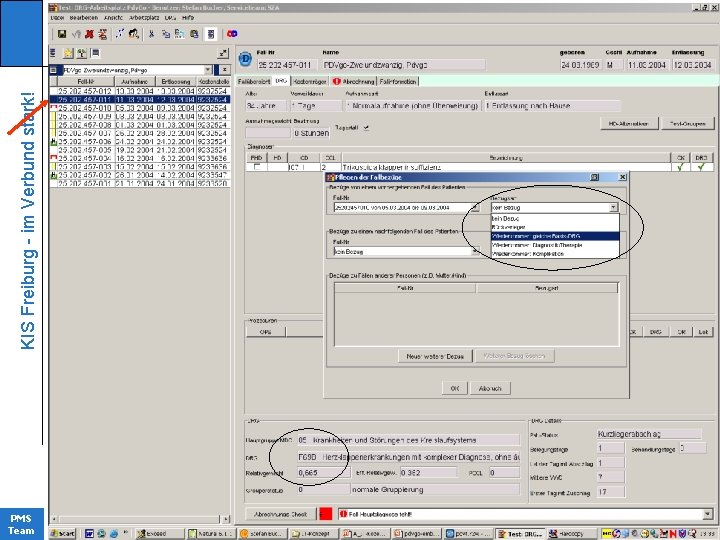Click the highlighted white-background toolbar icon

point(211,34)
